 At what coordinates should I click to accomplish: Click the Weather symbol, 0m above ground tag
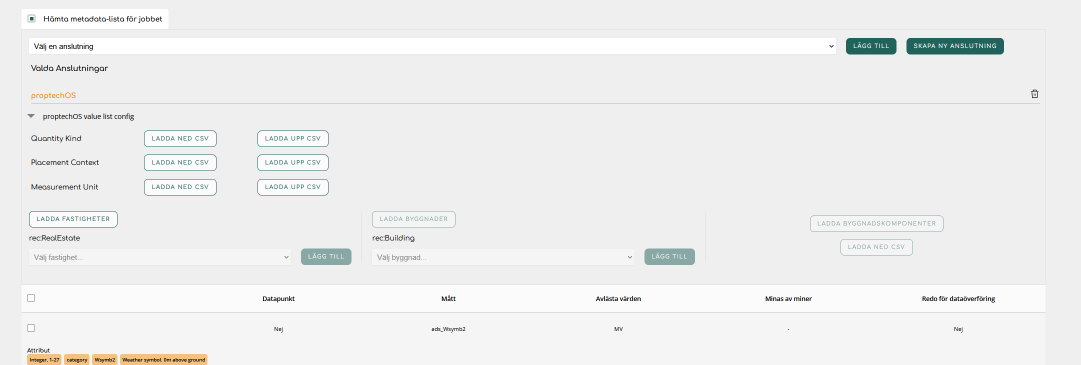tap(163, 359)
